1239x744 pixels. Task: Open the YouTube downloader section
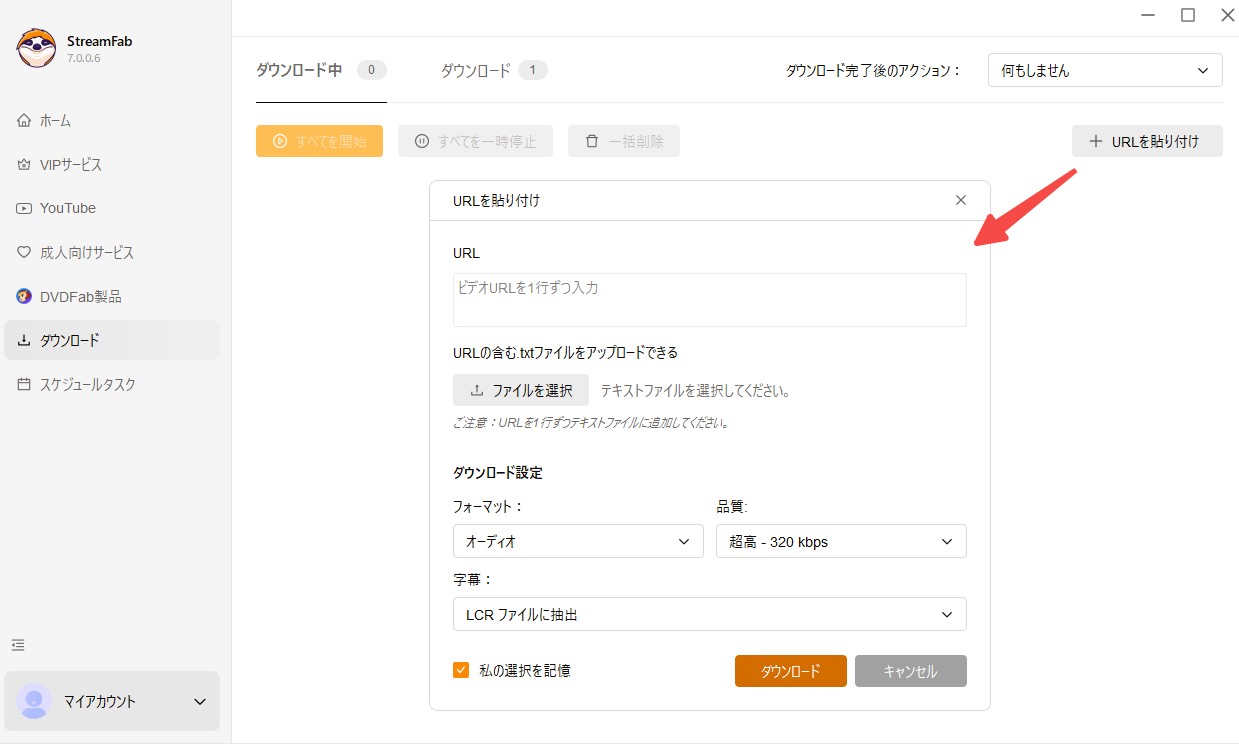click(67, 208)
